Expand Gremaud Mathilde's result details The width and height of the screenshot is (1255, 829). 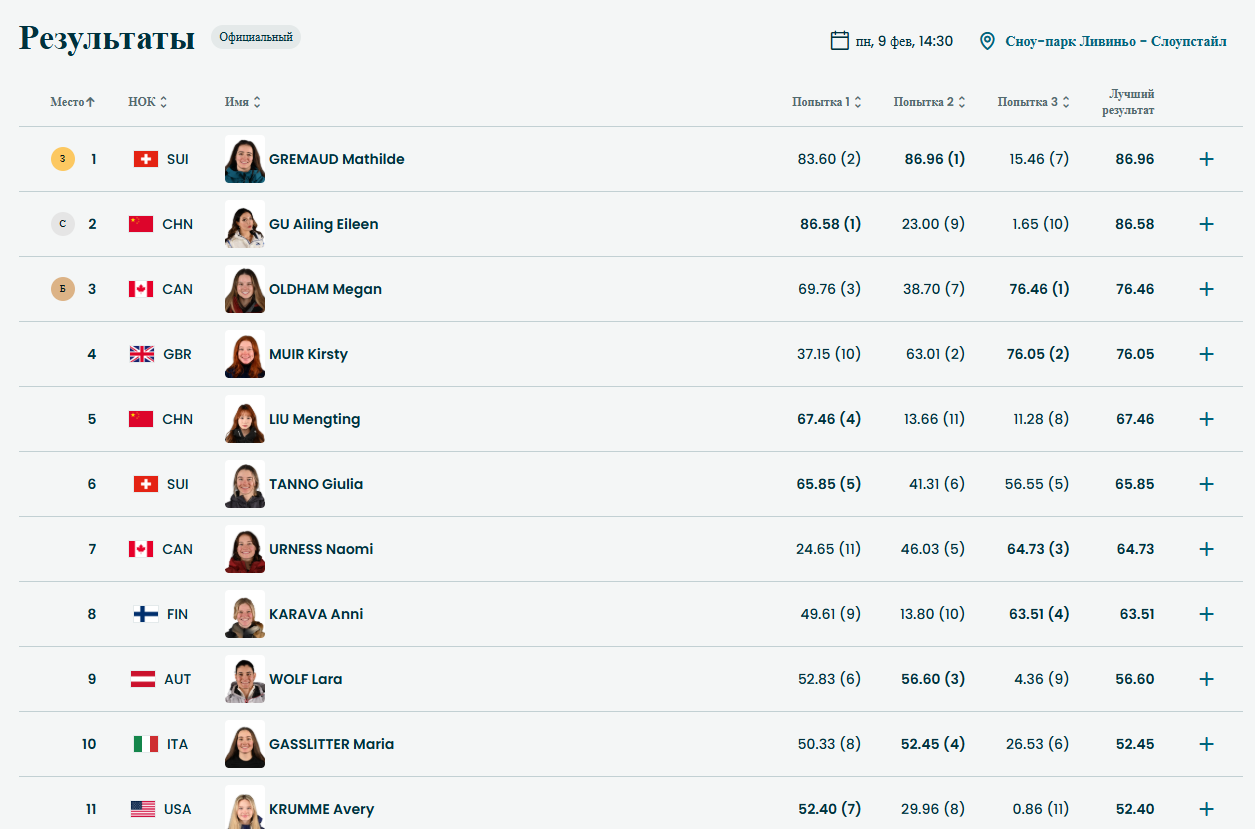1206,159
